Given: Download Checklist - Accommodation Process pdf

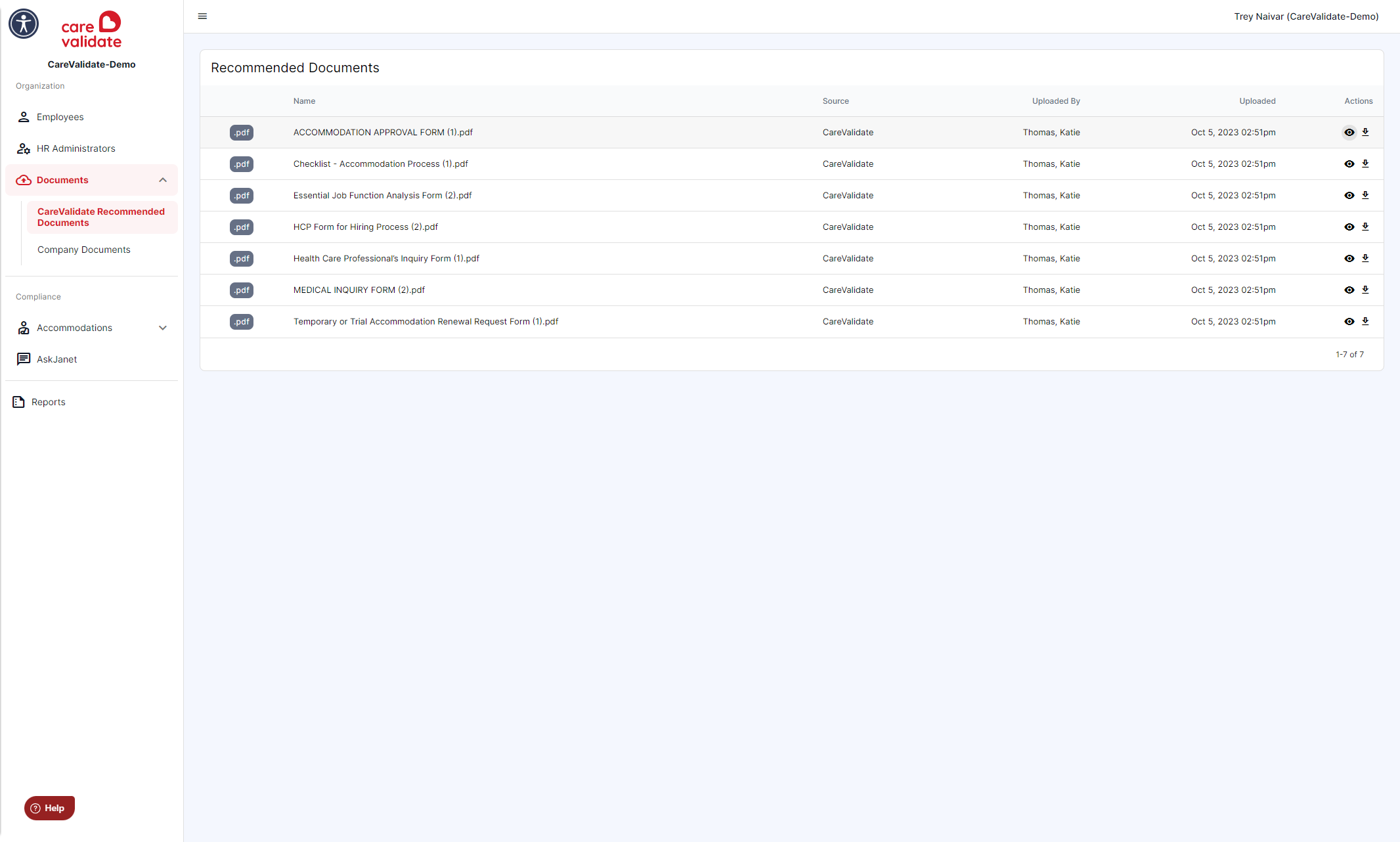Looking at the screenshot, I should pyautogui.click(x=1365, y=164).
